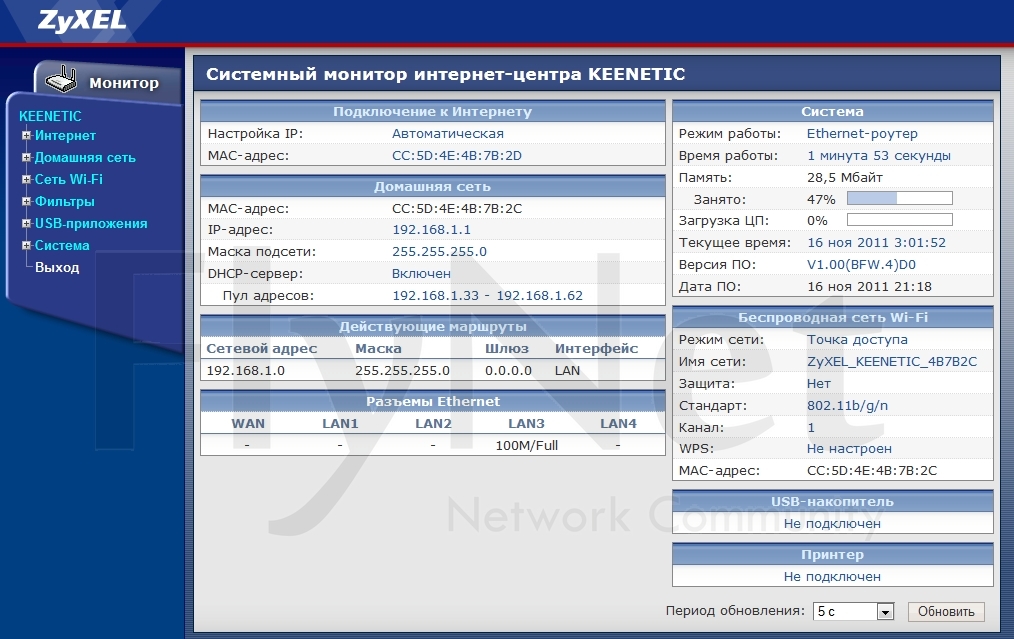Click network name ZyXEL_KEENETIC_4B7B2C
Image resolution: width=1014 pixels, height=639 pixels.
pos(892,362)
